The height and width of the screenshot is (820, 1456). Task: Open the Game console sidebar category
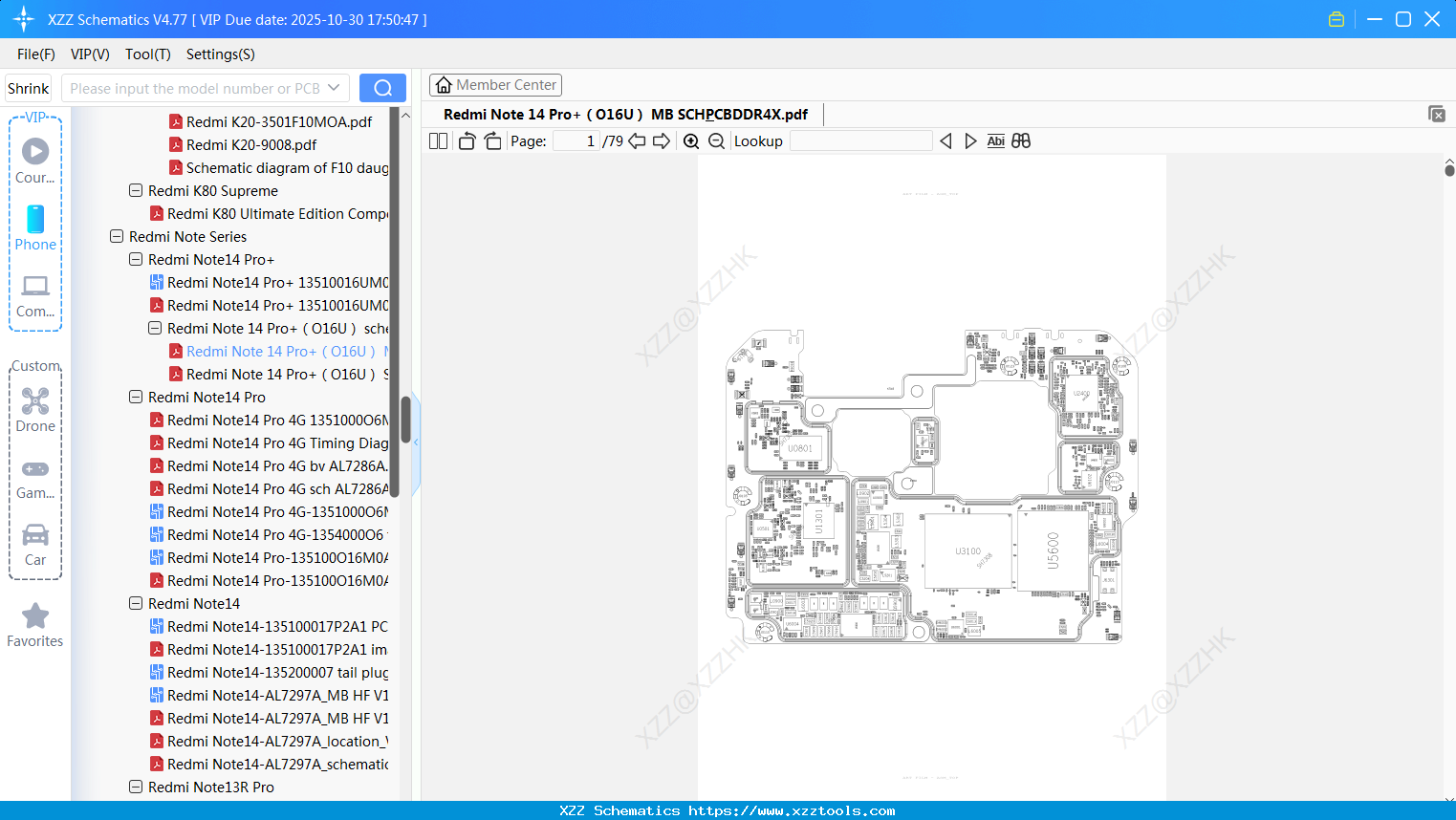point(35,478)
